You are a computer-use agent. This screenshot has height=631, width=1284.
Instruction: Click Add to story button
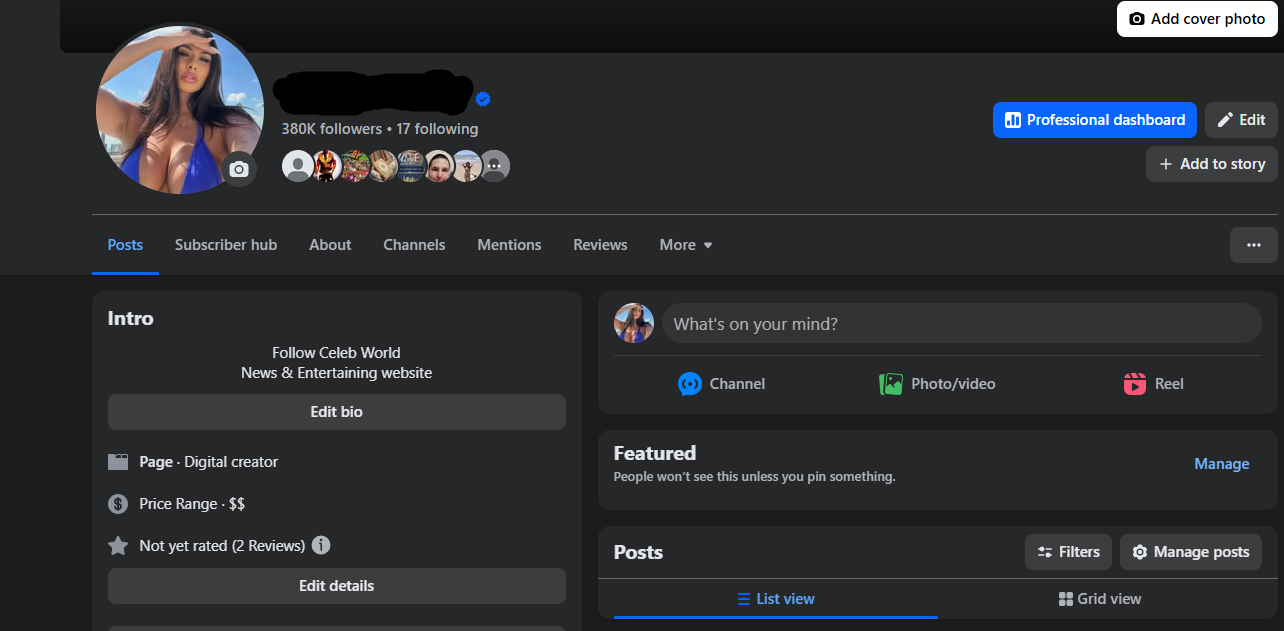pos(1211,164)
